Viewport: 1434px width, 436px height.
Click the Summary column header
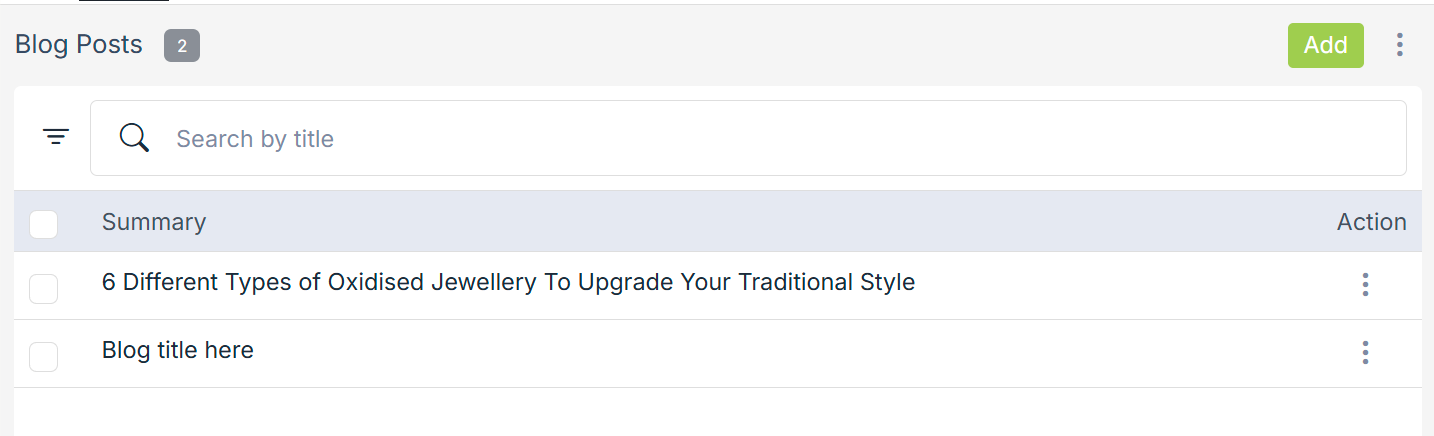(154, 222)
